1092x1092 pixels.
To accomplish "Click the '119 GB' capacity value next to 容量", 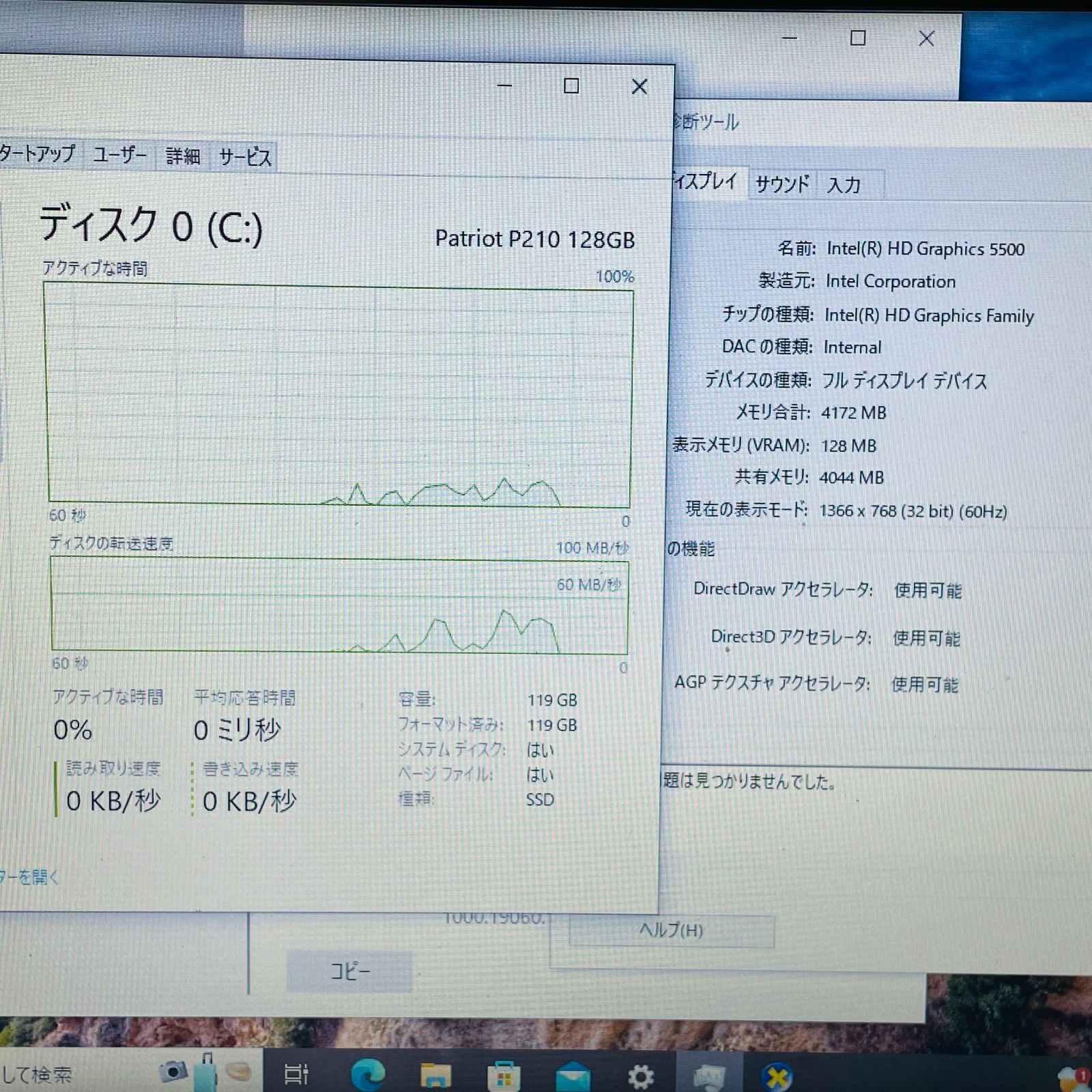I will (x=552, y=700).
